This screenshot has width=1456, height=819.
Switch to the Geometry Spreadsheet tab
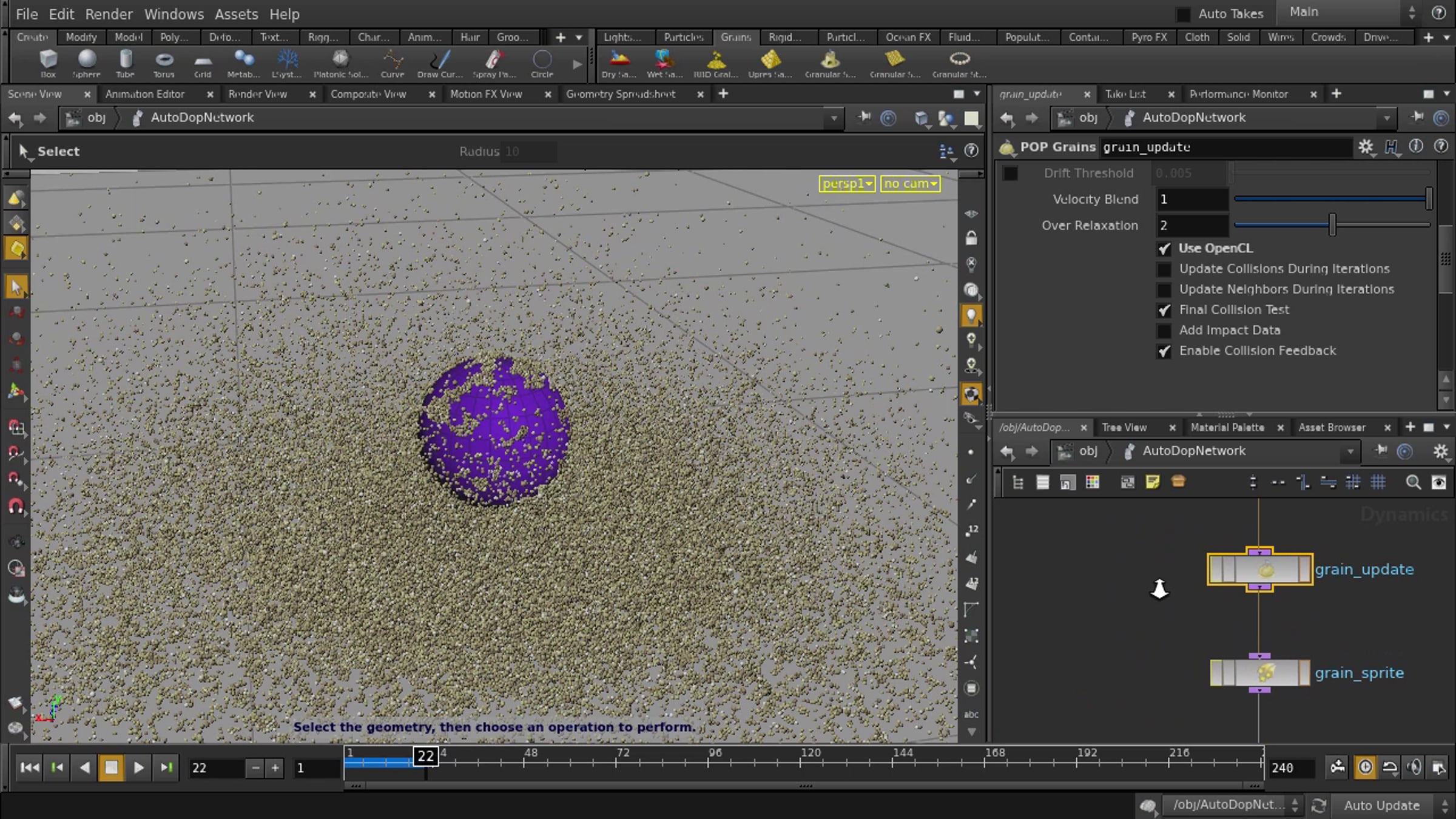pyautogui.click(x=621, y=94)
